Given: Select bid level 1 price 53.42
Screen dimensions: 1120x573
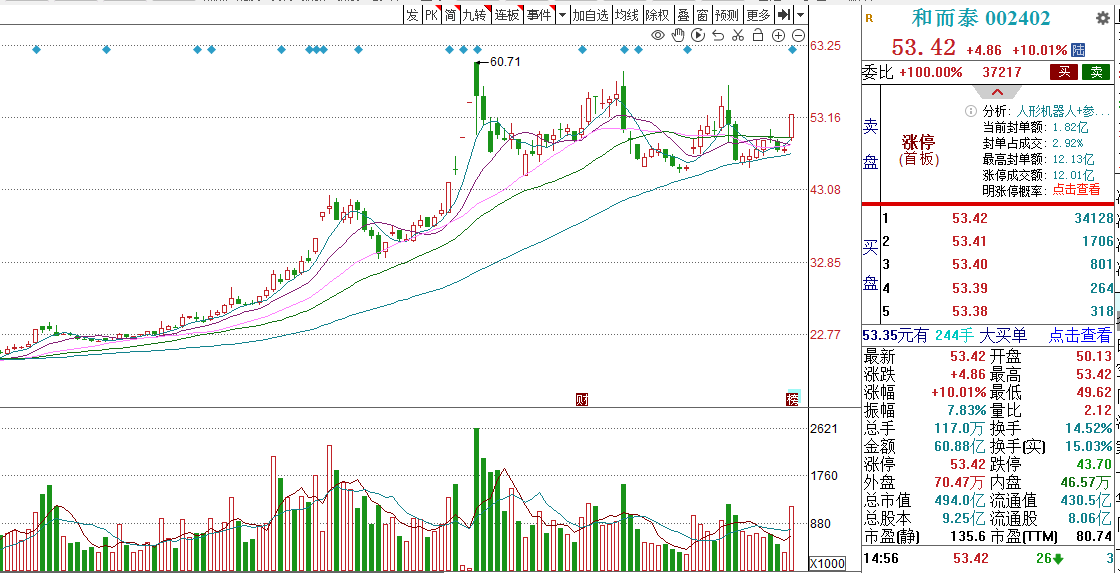Looking at the screenshot, I should 969,219.
